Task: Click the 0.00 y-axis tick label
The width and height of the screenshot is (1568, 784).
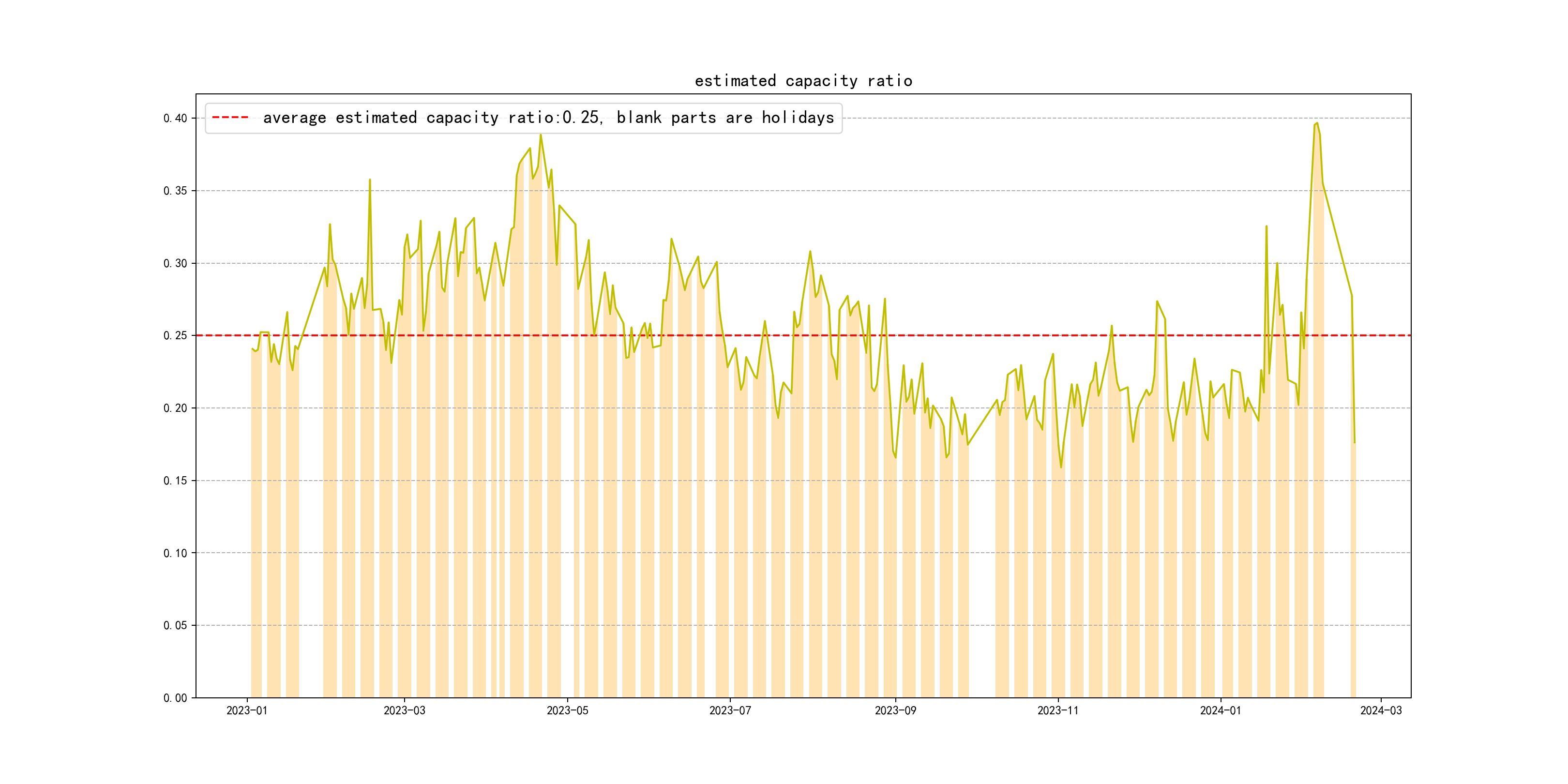Action: [175, 697]
